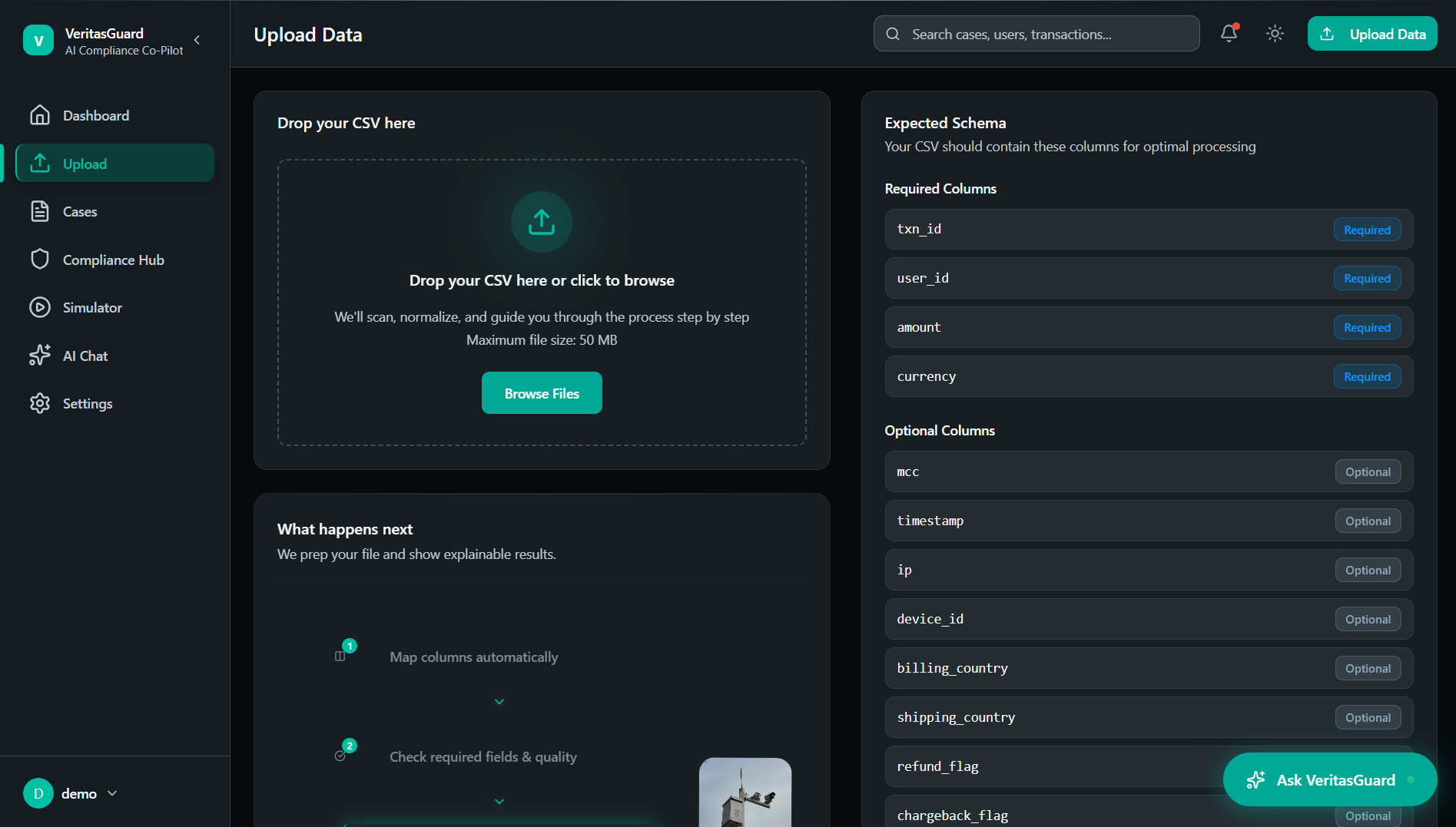Open the Cases section
The width and height of the screenshot is (1456, 827).
[x=114, y=211]
